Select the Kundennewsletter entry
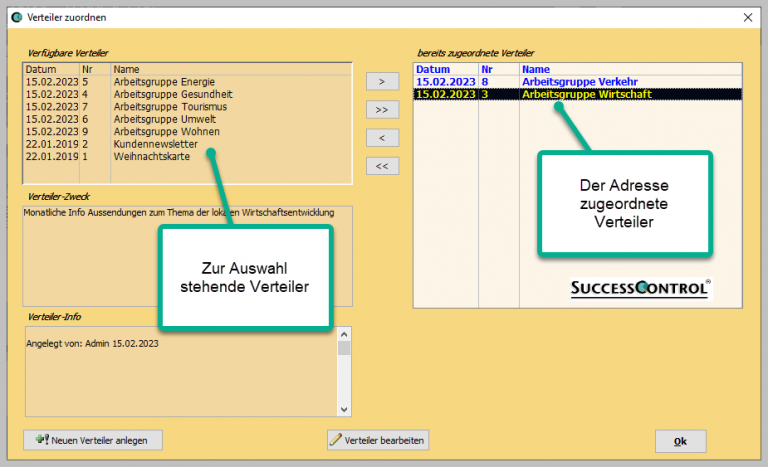Image resolution: width=768 pixels, height=467 pixels. point(155,144)
